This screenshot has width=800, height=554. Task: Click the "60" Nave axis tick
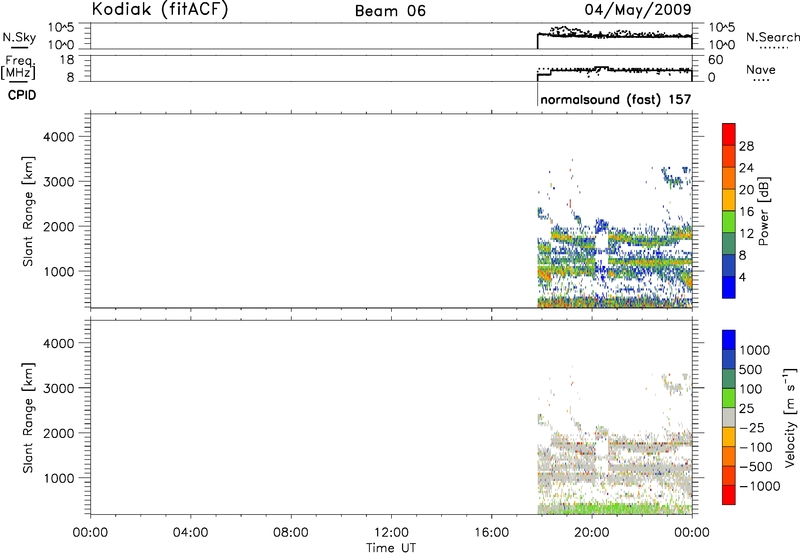pos(715,60)
